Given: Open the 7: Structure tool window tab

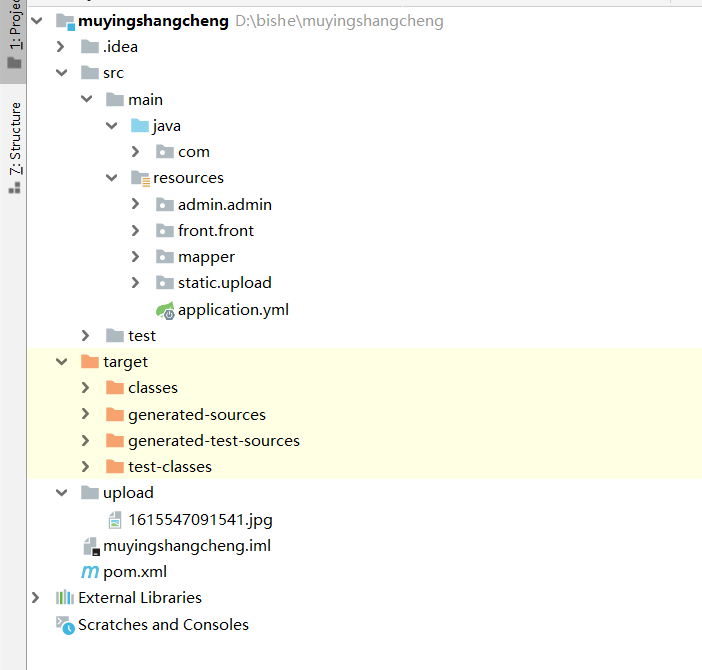Looking at the screenshot, I should coord(14,148).
